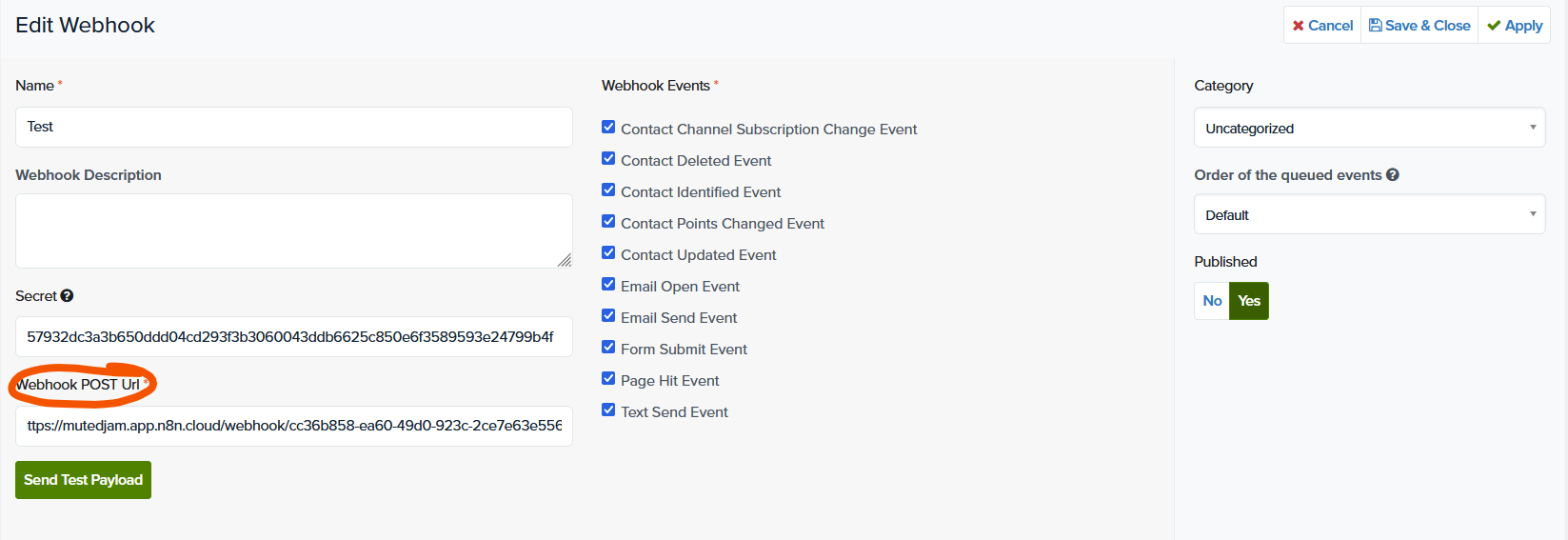Viewport: 1568px width, 540px height.
Task: Toggle Form Submit Event checkbox
Action: (608, 348)
